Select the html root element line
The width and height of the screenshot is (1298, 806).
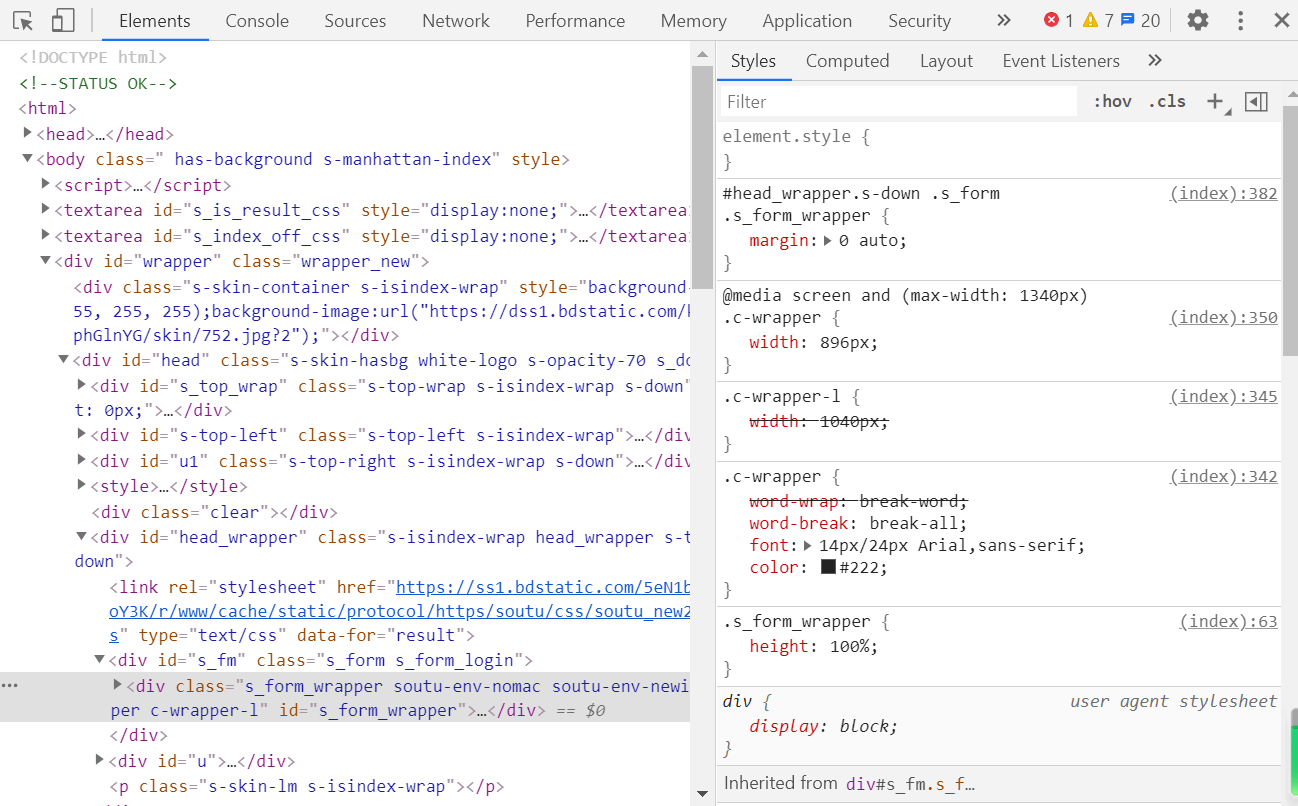(x=48, y=108)
